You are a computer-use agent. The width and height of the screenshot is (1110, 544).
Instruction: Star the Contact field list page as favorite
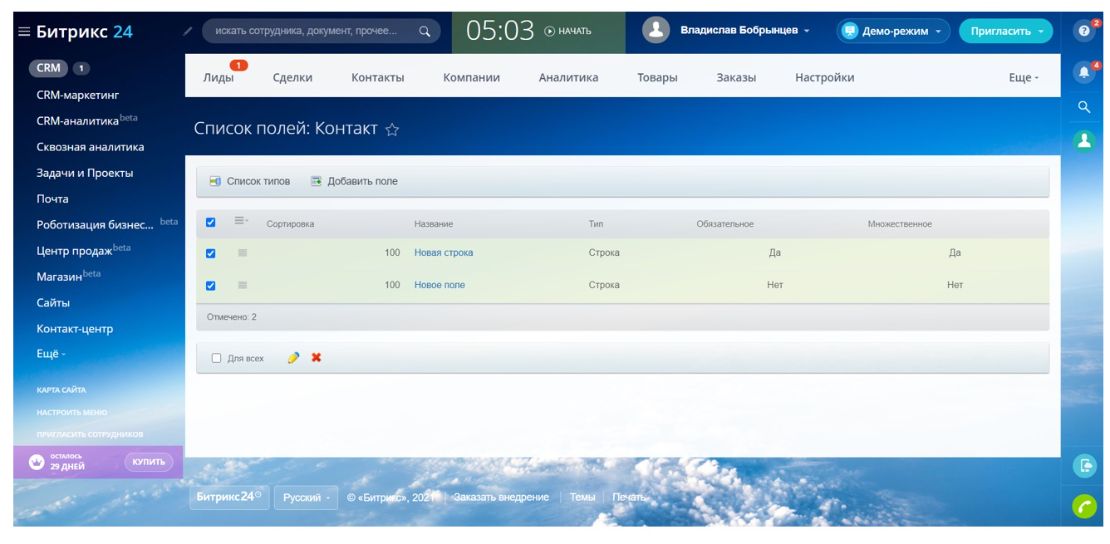coord(392,130)
